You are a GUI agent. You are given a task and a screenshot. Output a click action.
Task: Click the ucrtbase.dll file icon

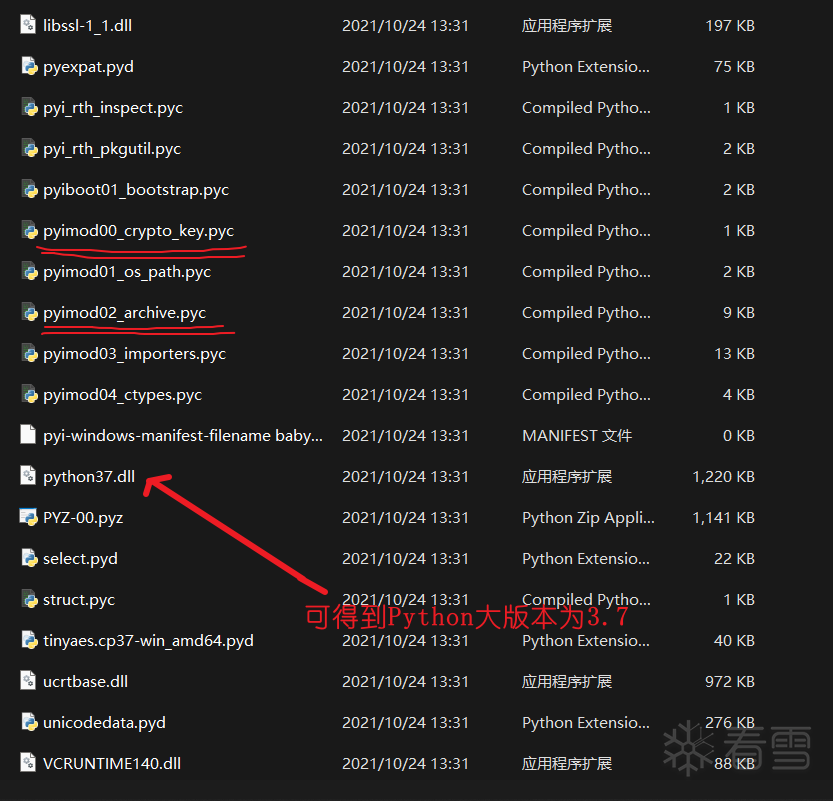pos(28,680)
